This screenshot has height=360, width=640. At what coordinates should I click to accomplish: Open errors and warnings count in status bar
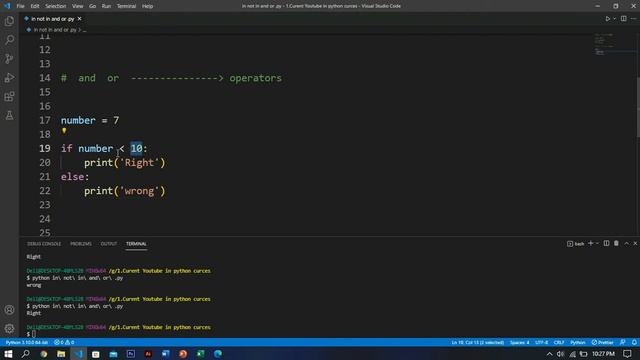point(64,342)
